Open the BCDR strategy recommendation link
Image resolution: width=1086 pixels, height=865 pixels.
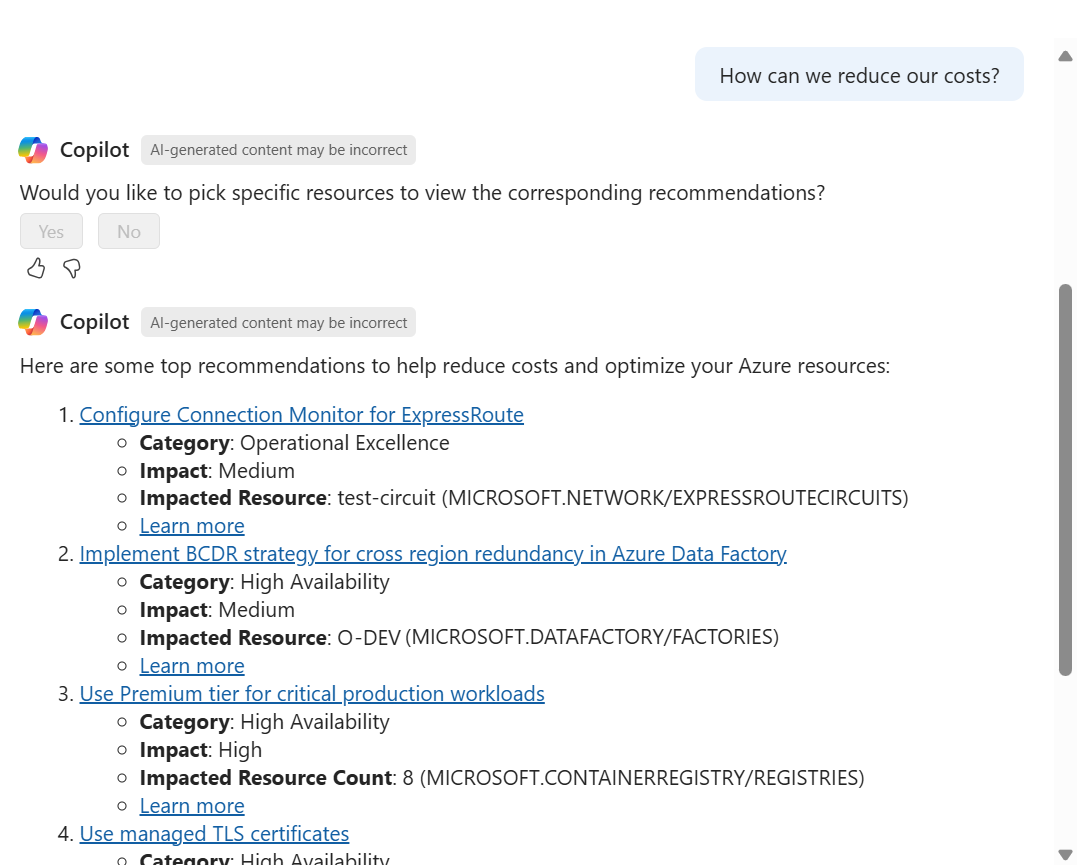pyautogui.click(x=432, y=553)
